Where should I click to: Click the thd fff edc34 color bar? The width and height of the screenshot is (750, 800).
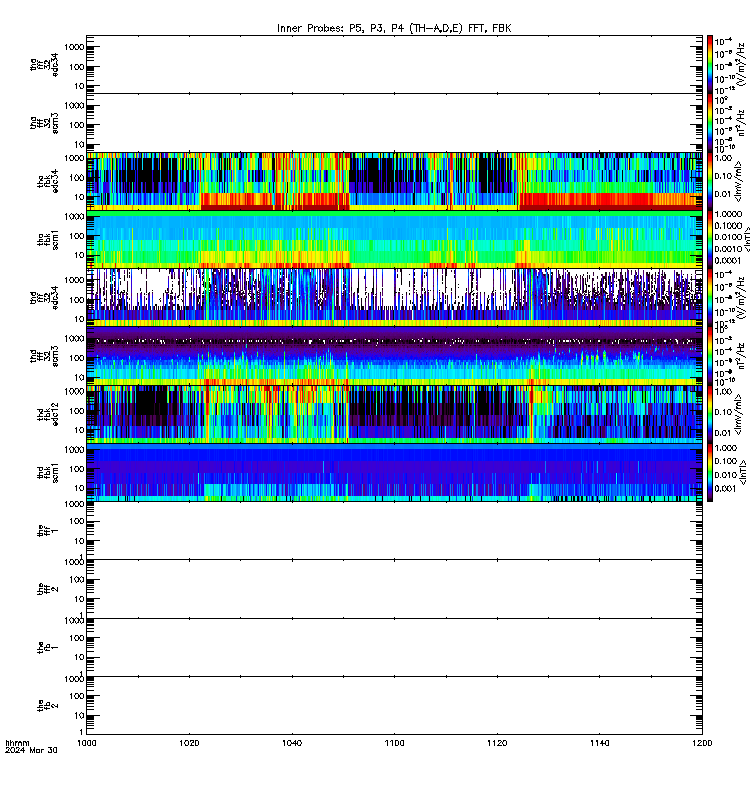710,298
